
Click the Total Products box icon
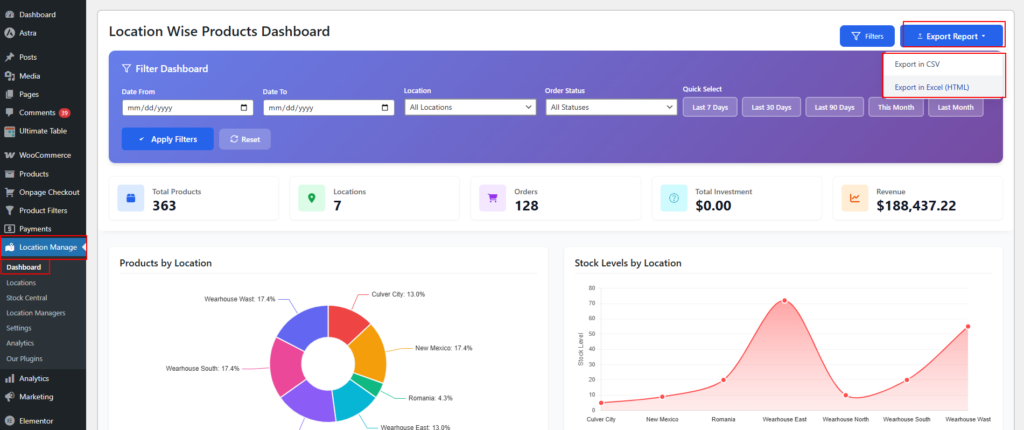pos(130,198)
